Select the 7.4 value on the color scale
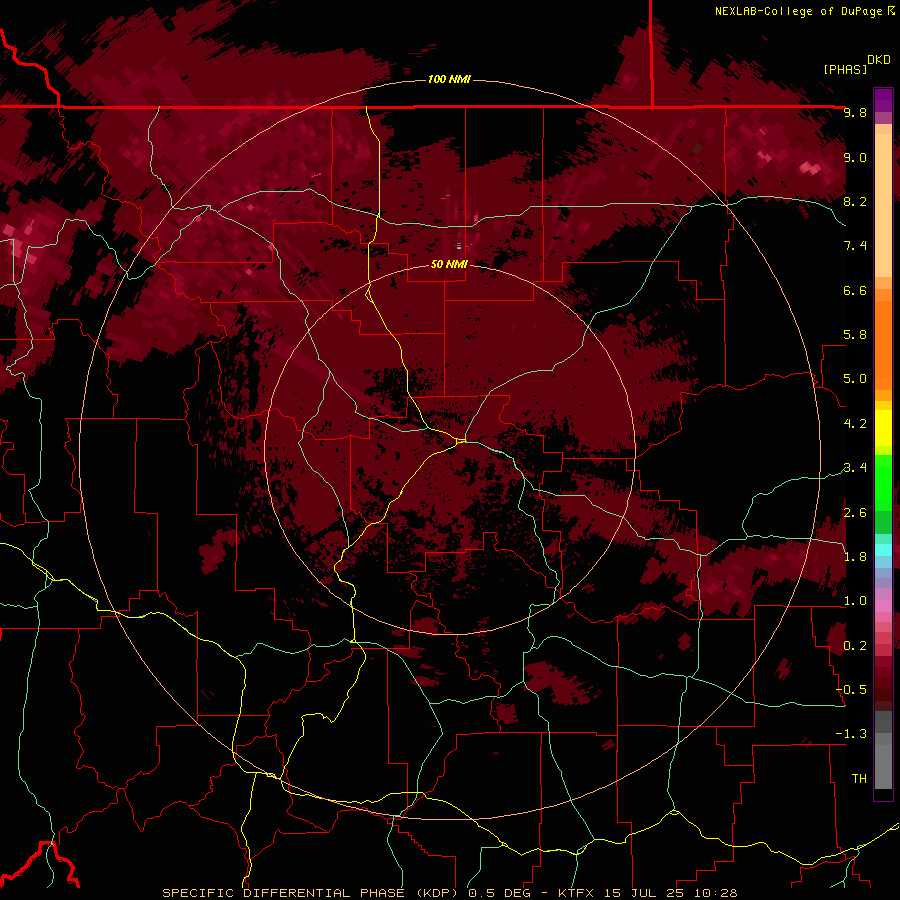Screen dimensions: 900x900 855,246
